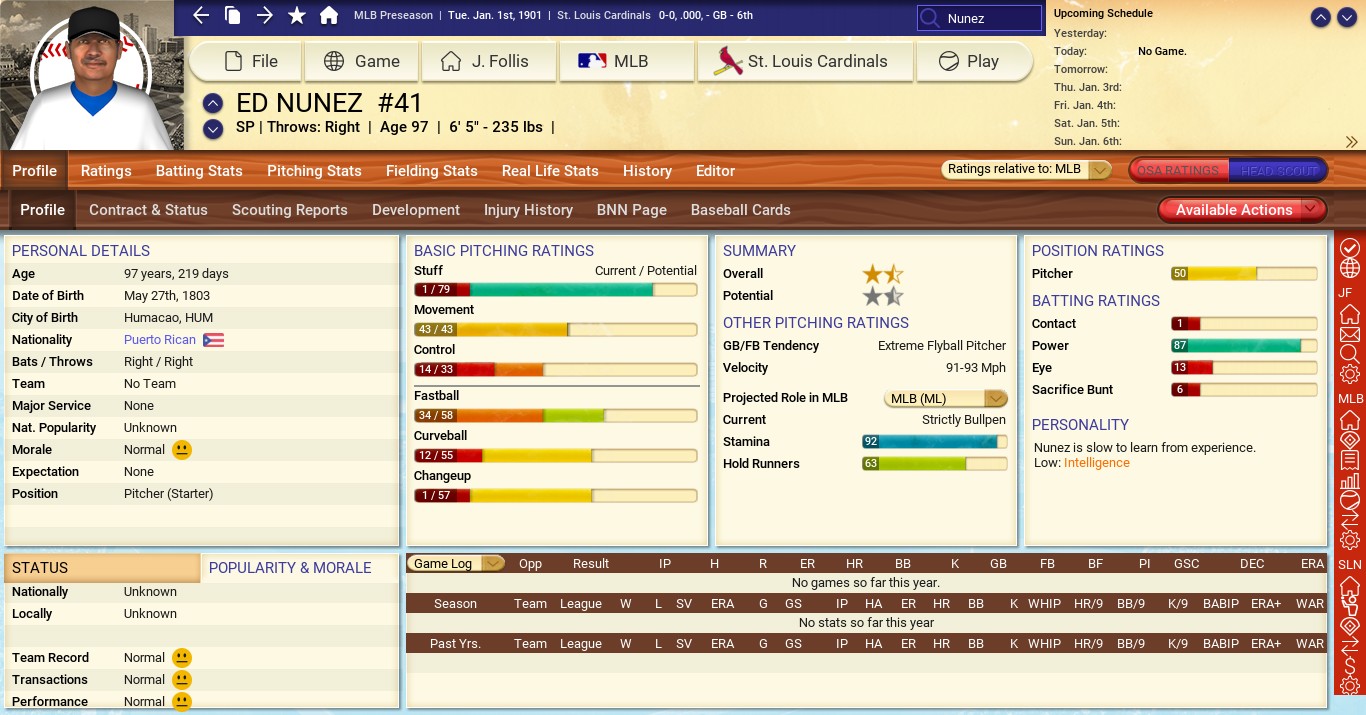Click the Ed Nunez player portrait
The height and width of the screenshot is (715, 1366).
point(90,76)
